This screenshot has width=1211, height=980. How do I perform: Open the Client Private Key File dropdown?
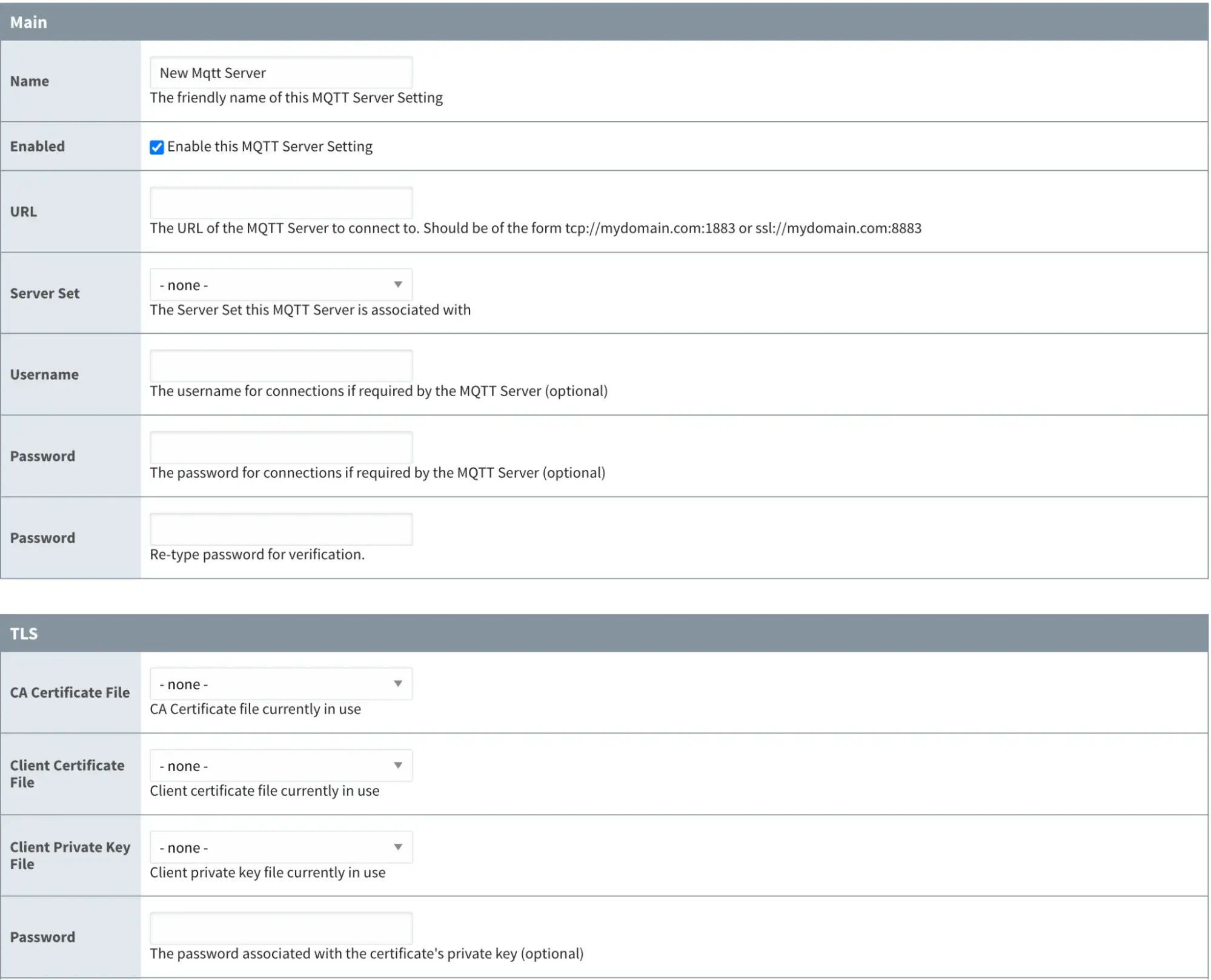[281, 847]
